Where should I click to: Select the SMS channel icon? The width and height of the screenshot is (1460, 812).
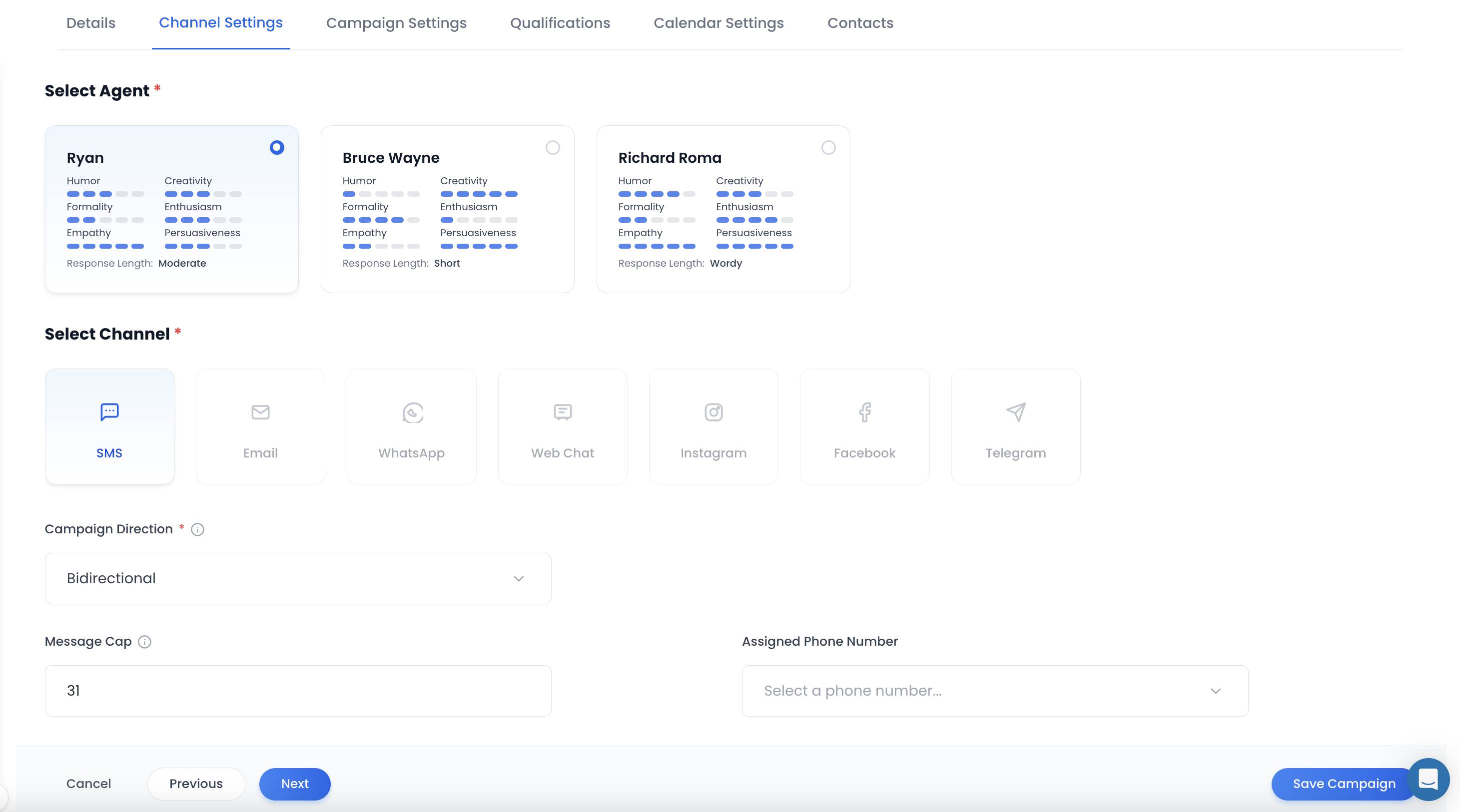pyautogui.click(x=109, y=412)
